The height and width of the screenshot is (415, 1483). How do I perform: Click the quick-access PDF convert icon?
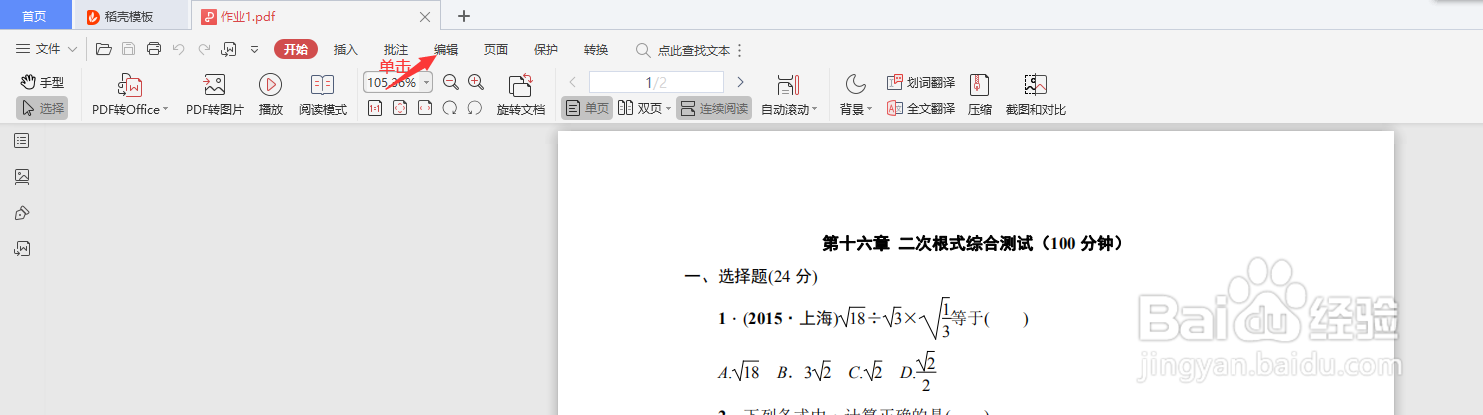click(229, 49)
